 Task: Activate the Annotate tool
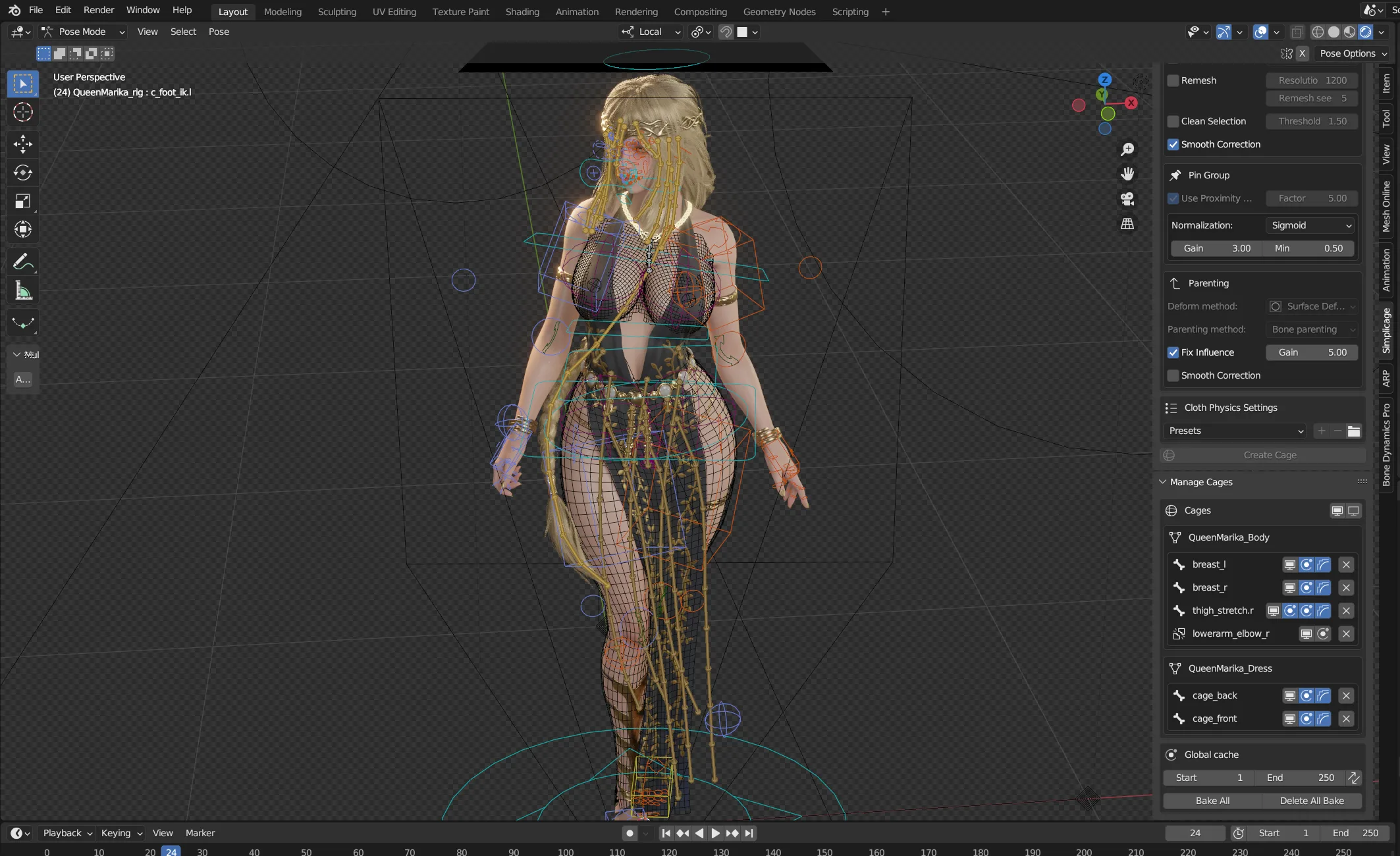tap(23, 262)
